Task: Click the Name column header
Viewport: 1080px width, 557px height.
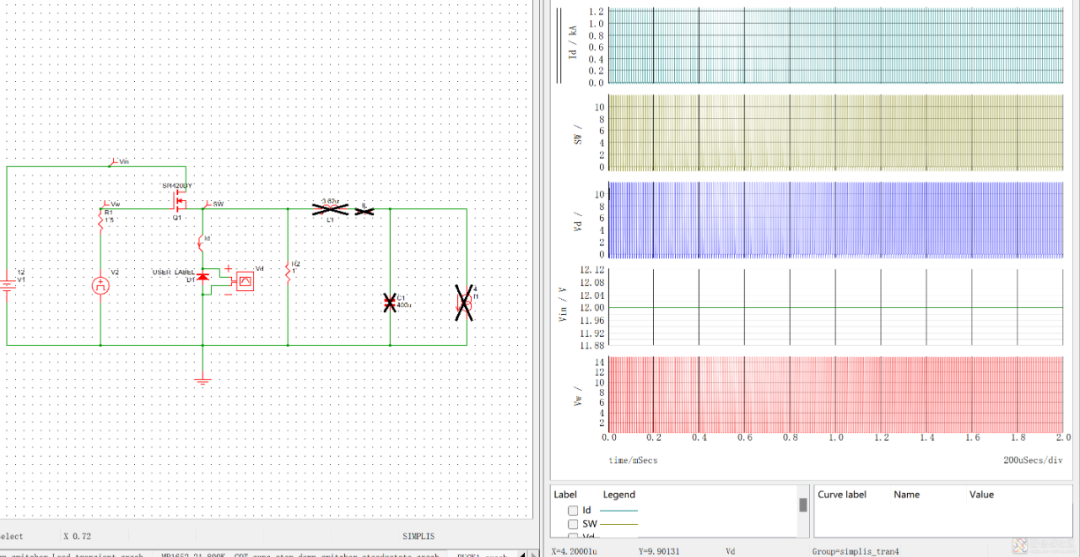Action: click(x=906, y=494)
